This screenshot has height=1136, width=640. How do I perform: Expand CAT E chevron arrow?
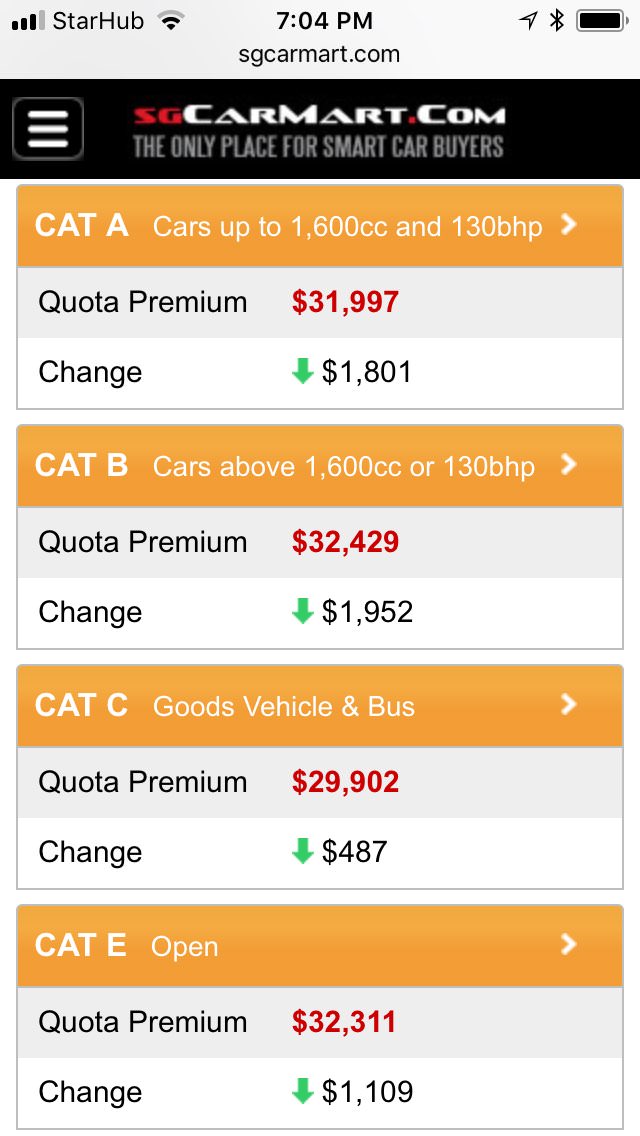click(569, 945)
